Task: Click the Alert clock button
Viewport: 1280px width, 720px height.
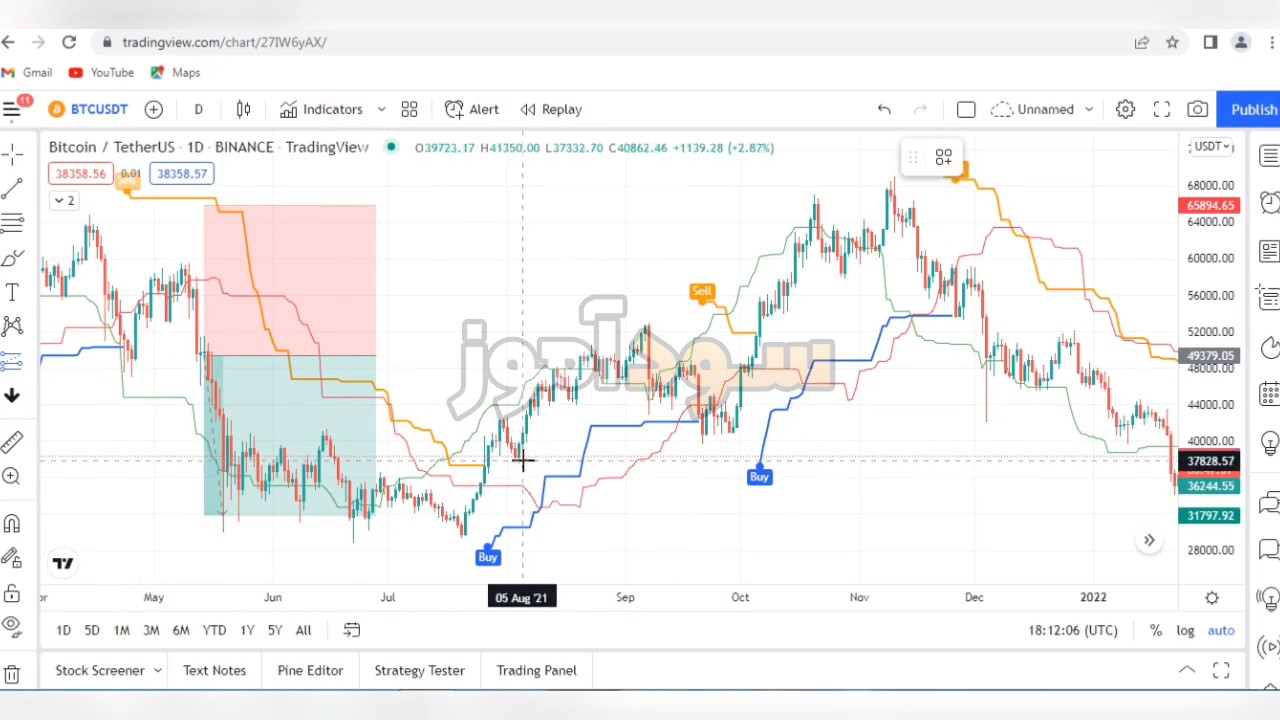Action: pyautogui.click(x=472, y=109)
